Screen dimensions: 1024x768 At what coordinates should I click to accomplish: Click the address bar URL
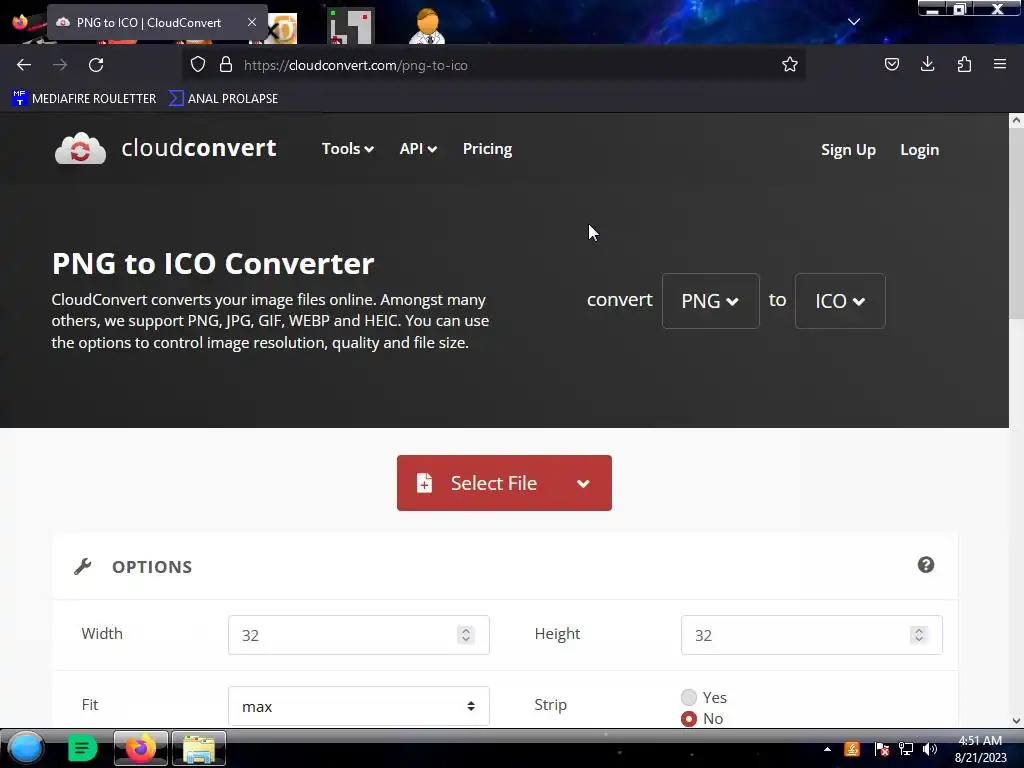[x=356, y=65]
